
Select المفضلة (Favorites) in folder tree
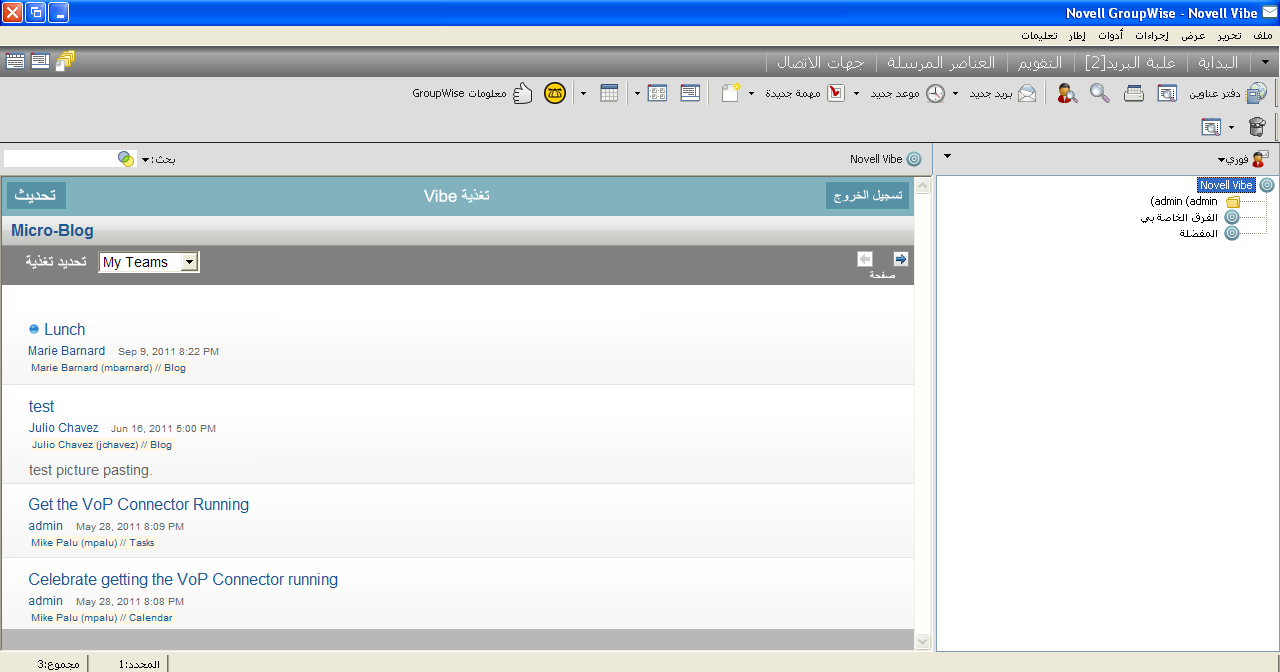pyautogui.click(x=1199, y=233)
